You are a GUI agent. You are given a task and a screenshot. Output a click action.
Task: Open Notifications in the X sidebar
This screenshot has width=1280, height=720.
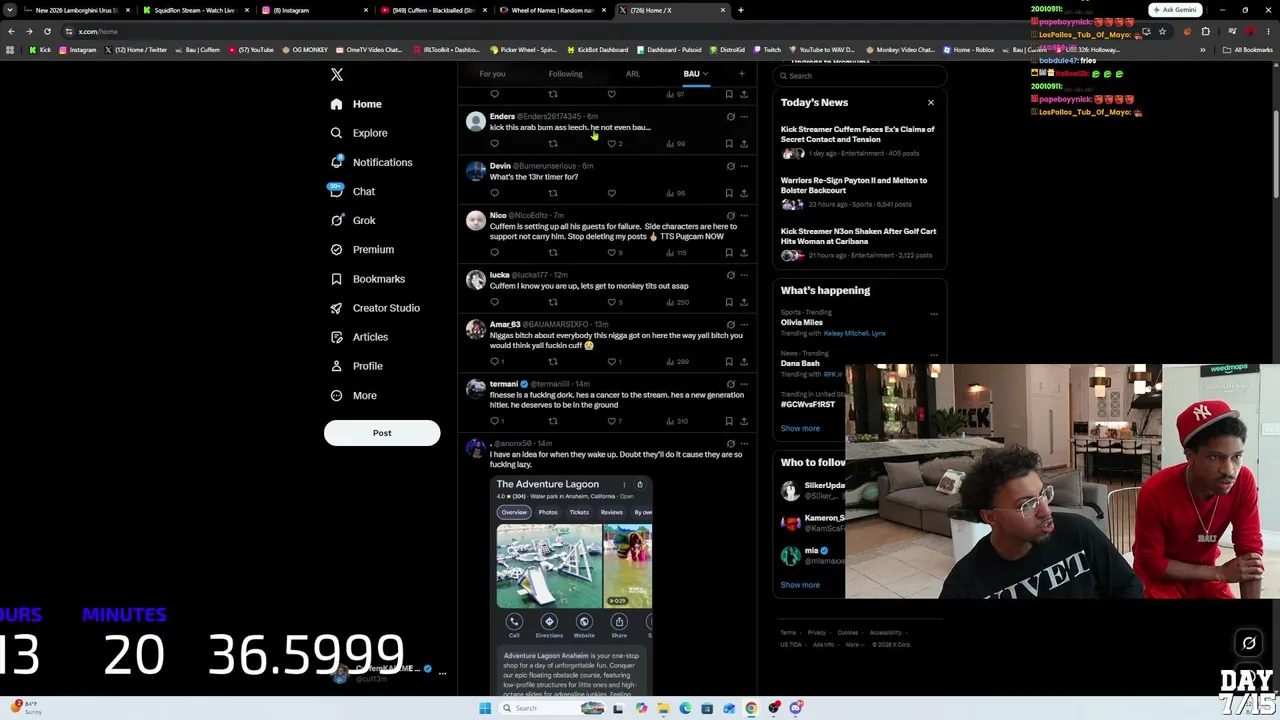coord(370,162)
